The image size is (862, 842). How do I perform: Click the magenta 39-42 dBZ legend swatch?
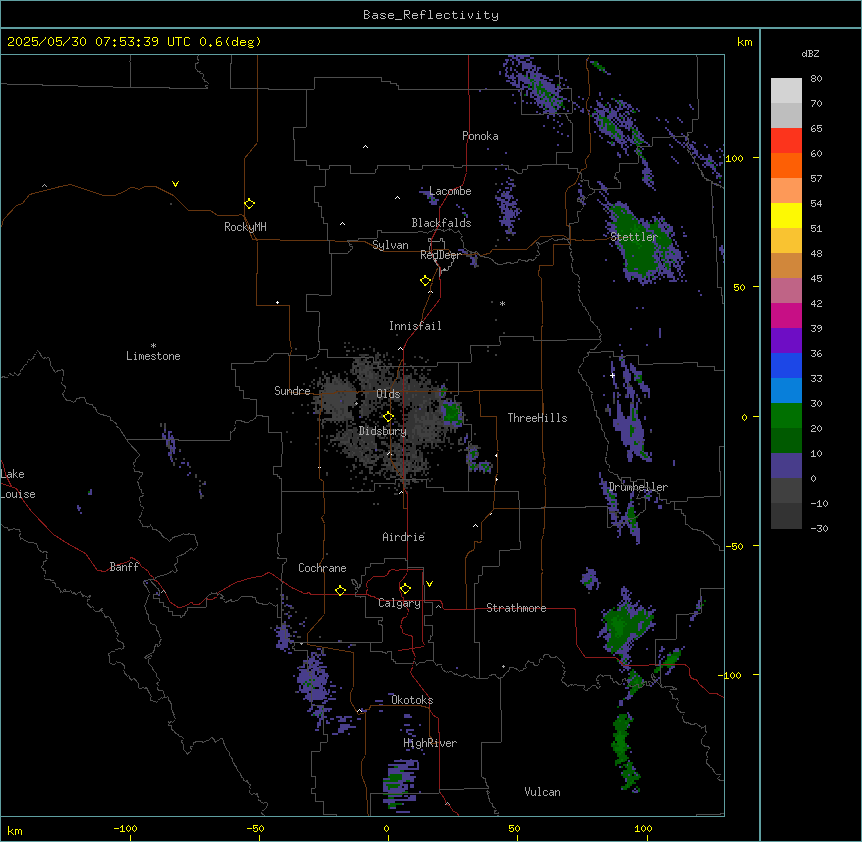(786, 315)
